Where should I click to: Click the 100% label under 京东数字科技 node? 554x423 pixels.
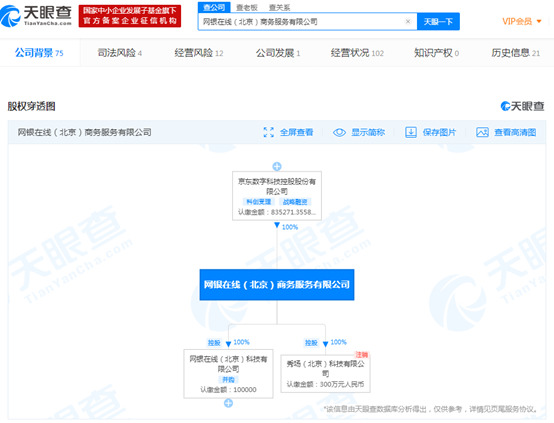290,227
